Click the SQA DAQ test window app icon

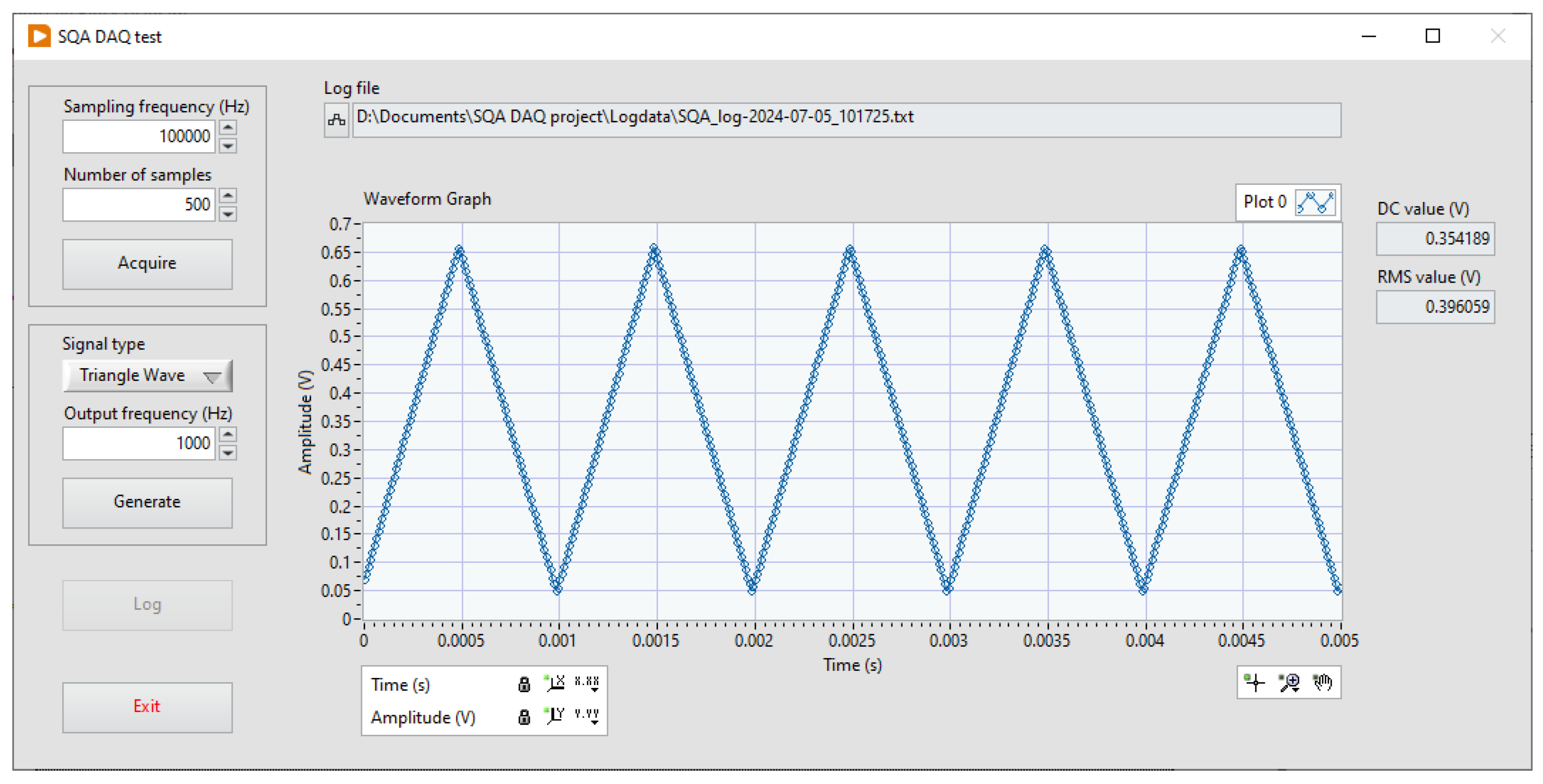(39, 36)
